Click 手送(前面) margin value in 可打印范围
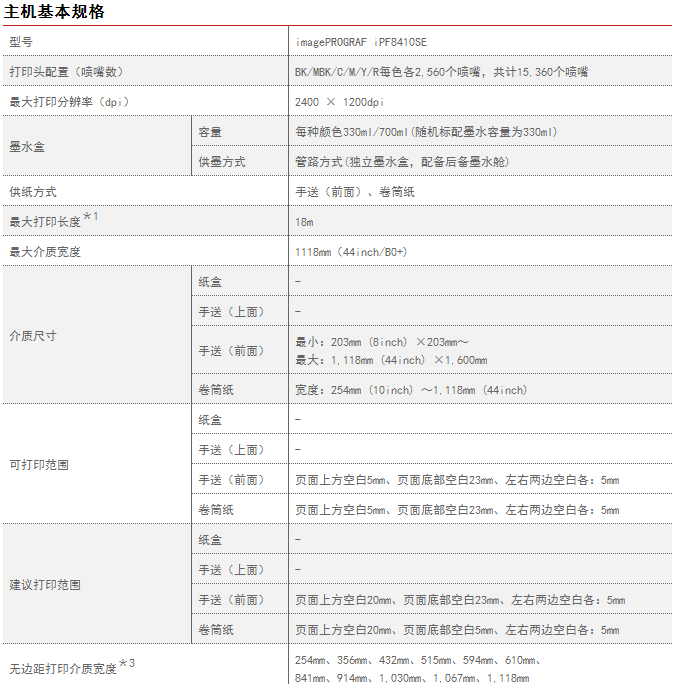The image size is (675, 684). click(x=457, y=480)
